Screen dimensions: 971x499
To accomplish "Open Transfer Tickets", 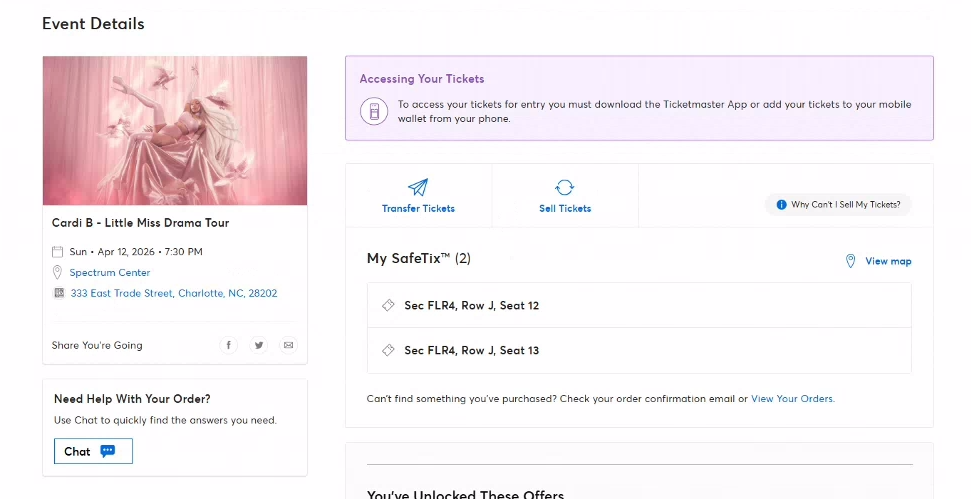I will click(x=419, y=196).
